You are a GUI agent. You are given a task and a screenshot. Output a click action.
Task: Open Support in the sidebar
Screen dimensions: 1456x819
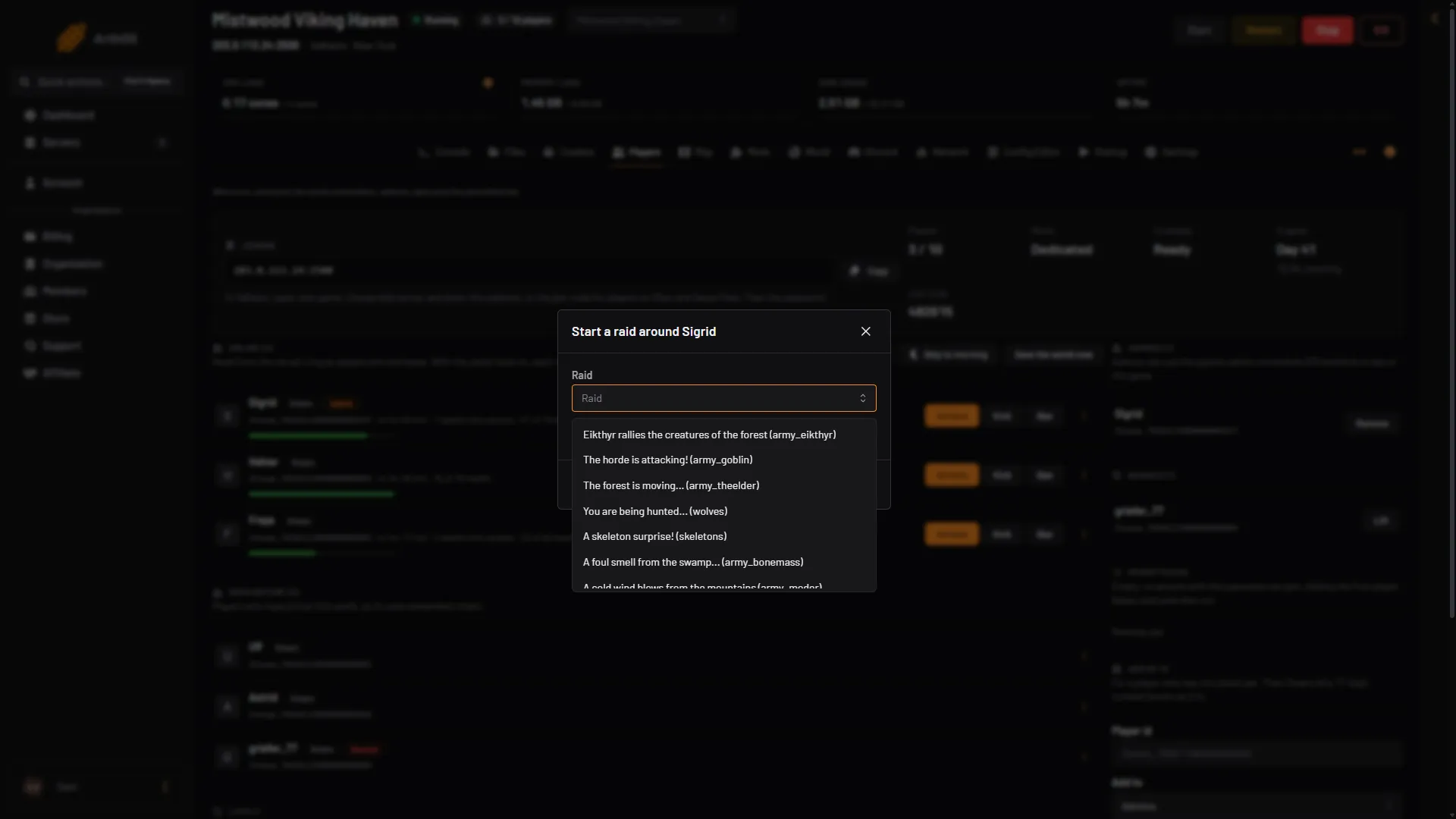click(97, 346)
